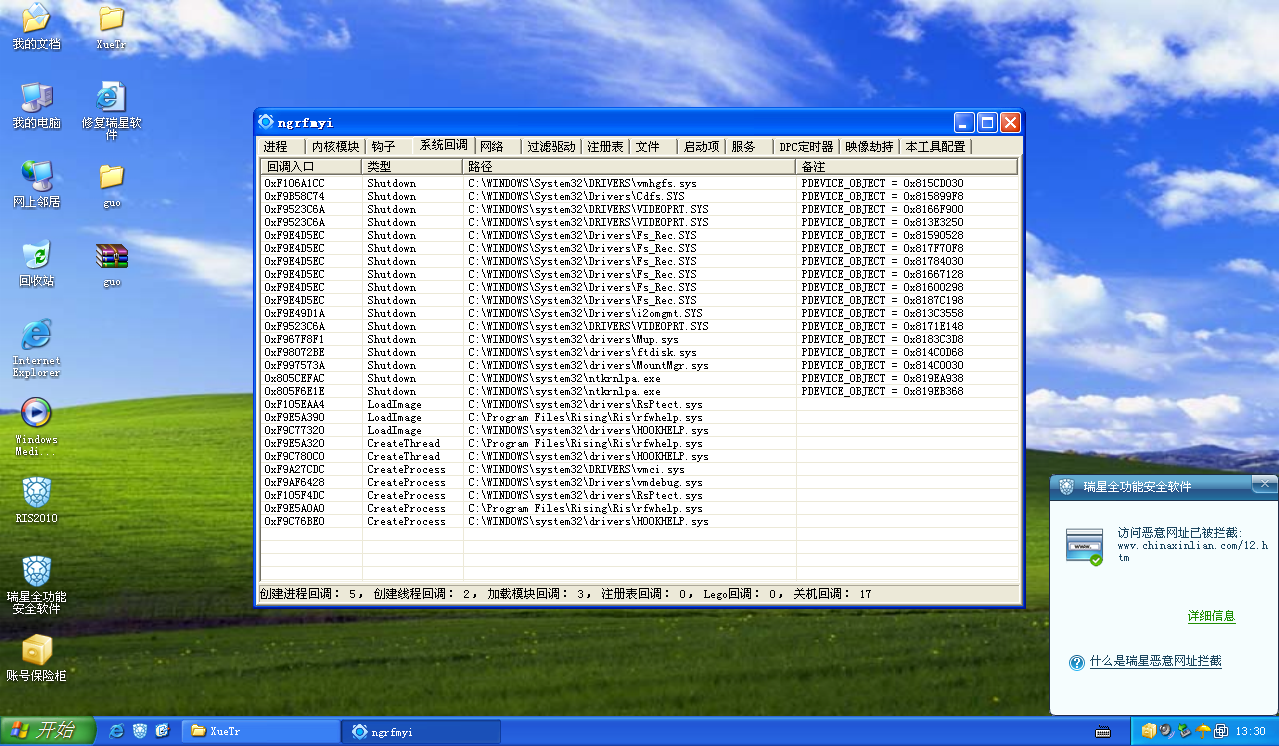The height and width of the screenshot is (746, 1279).
Task: Open the XueTr folder on the desktop
Action: coord(111,27)
